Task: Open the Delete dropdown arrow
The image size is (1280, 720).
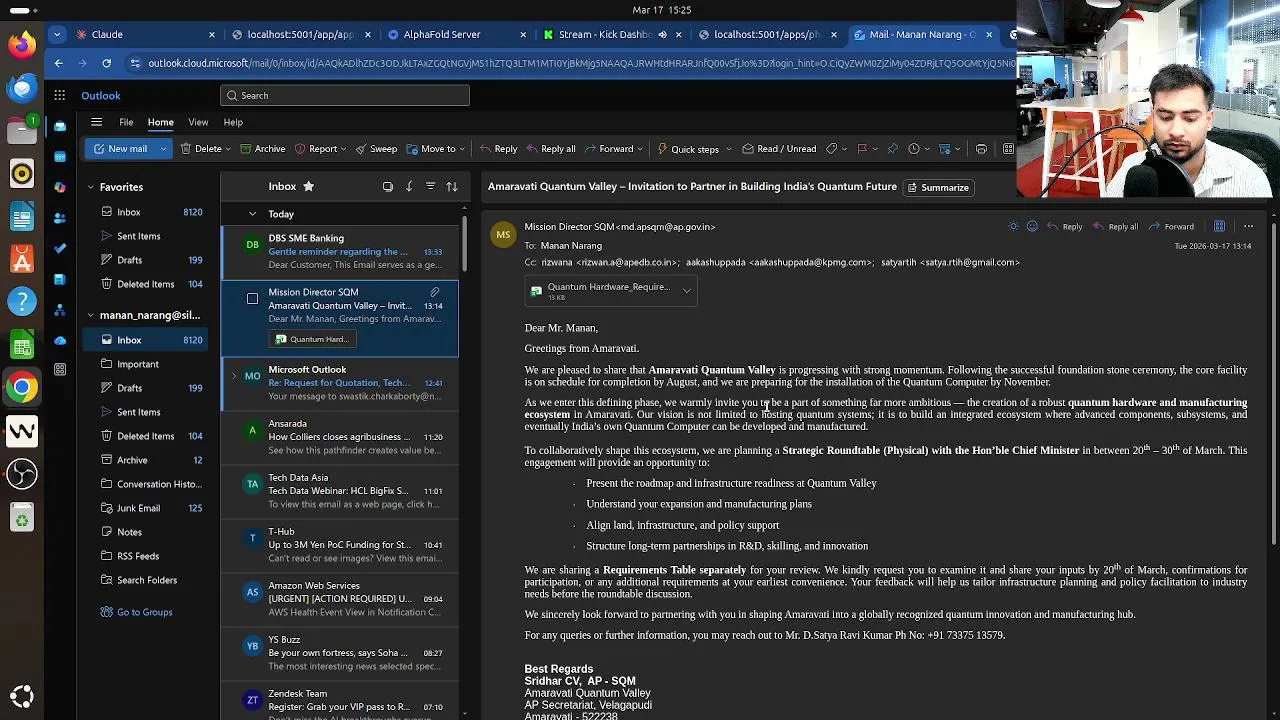Action: (x=228, y=149)
